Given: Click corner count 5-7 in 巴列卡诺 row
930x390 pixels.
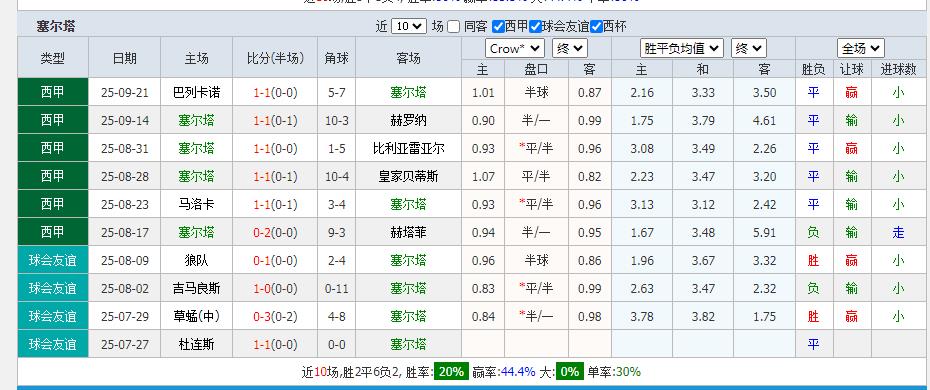Looking at the screenshot, I should [336, 92].
